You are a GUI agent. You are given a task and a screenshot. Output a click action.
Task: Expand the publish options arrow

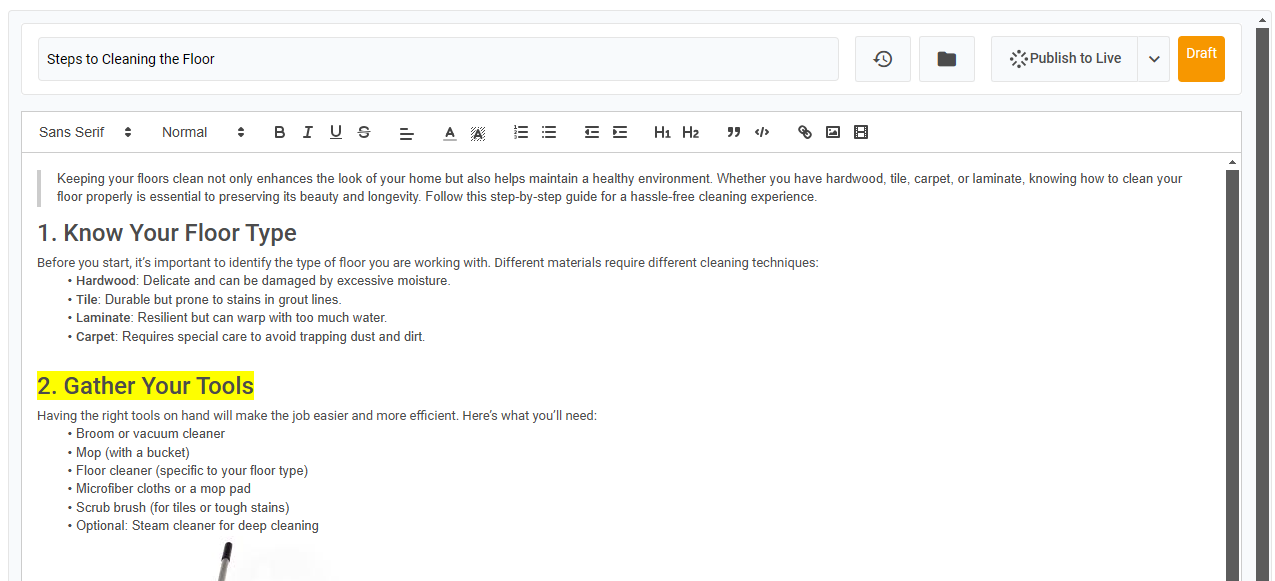click(x=1154, y=59)
